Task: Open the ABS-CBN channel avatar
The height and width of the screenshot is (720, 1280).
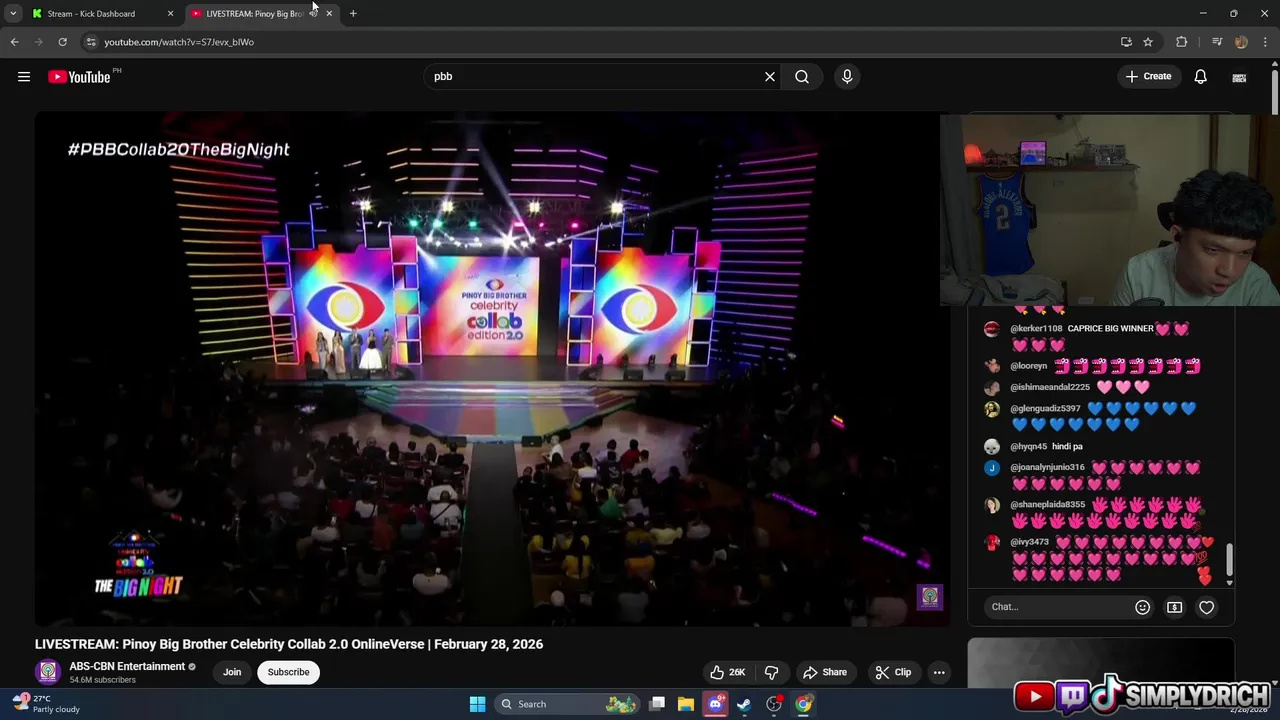Action: [47, 672]
